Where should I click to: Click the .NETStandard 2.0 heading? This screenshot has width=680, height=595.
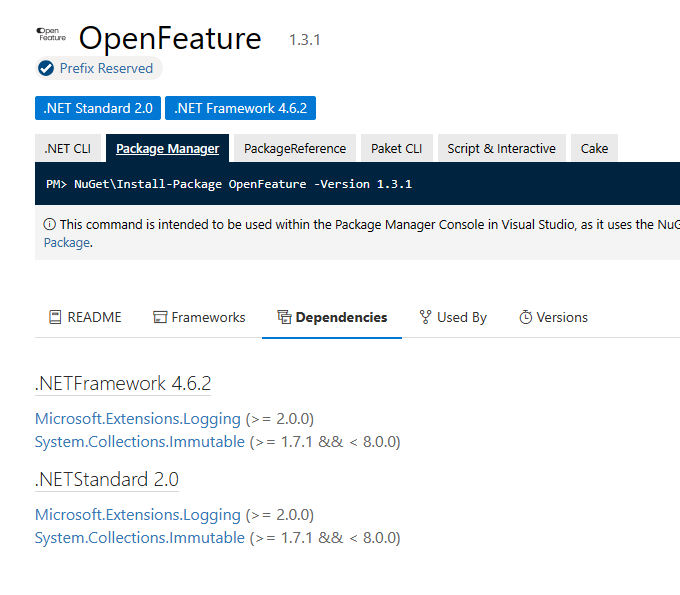(x=107, y=479)
